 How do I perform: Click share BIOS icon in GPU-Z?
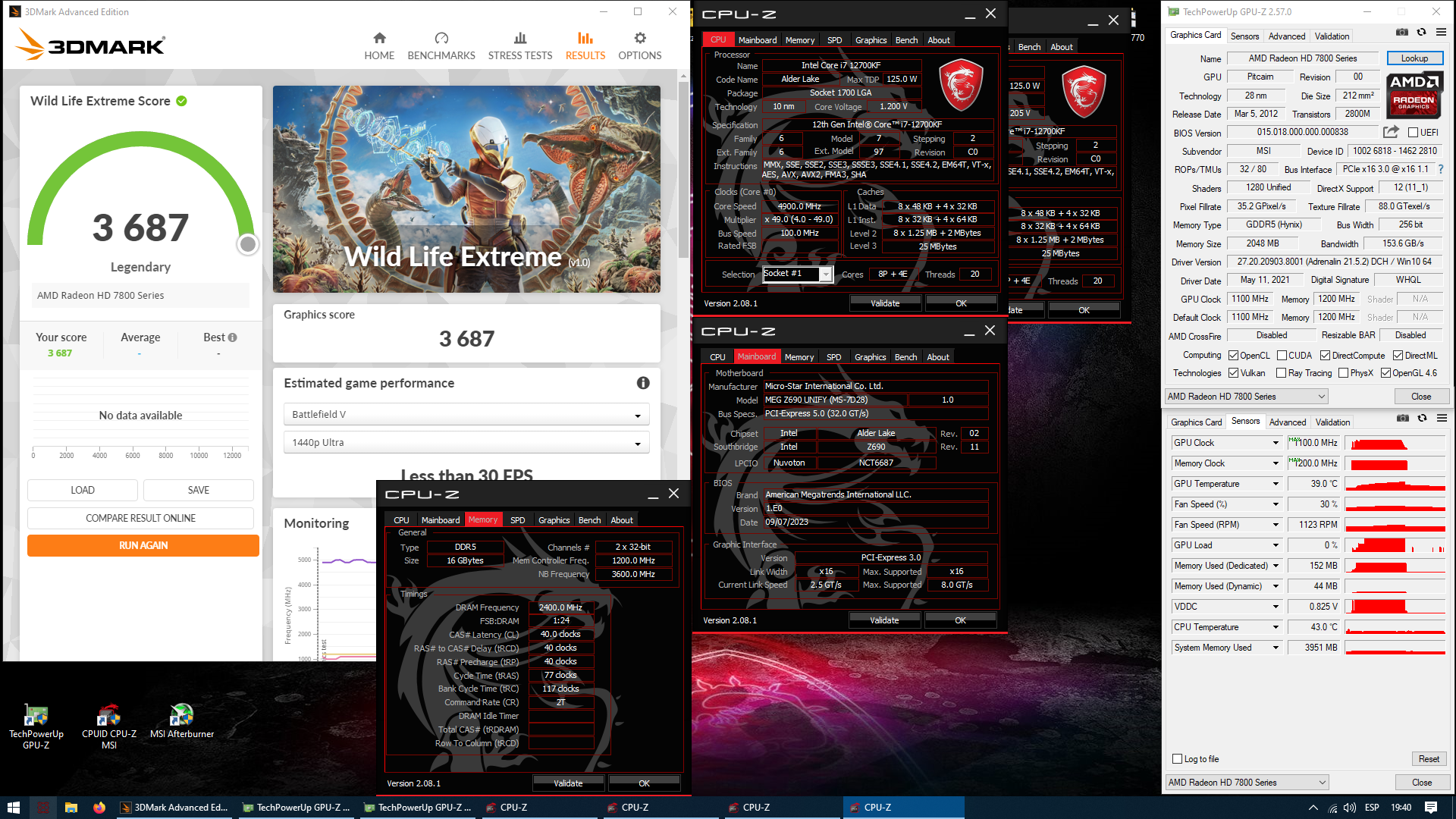pos(1391,132)
